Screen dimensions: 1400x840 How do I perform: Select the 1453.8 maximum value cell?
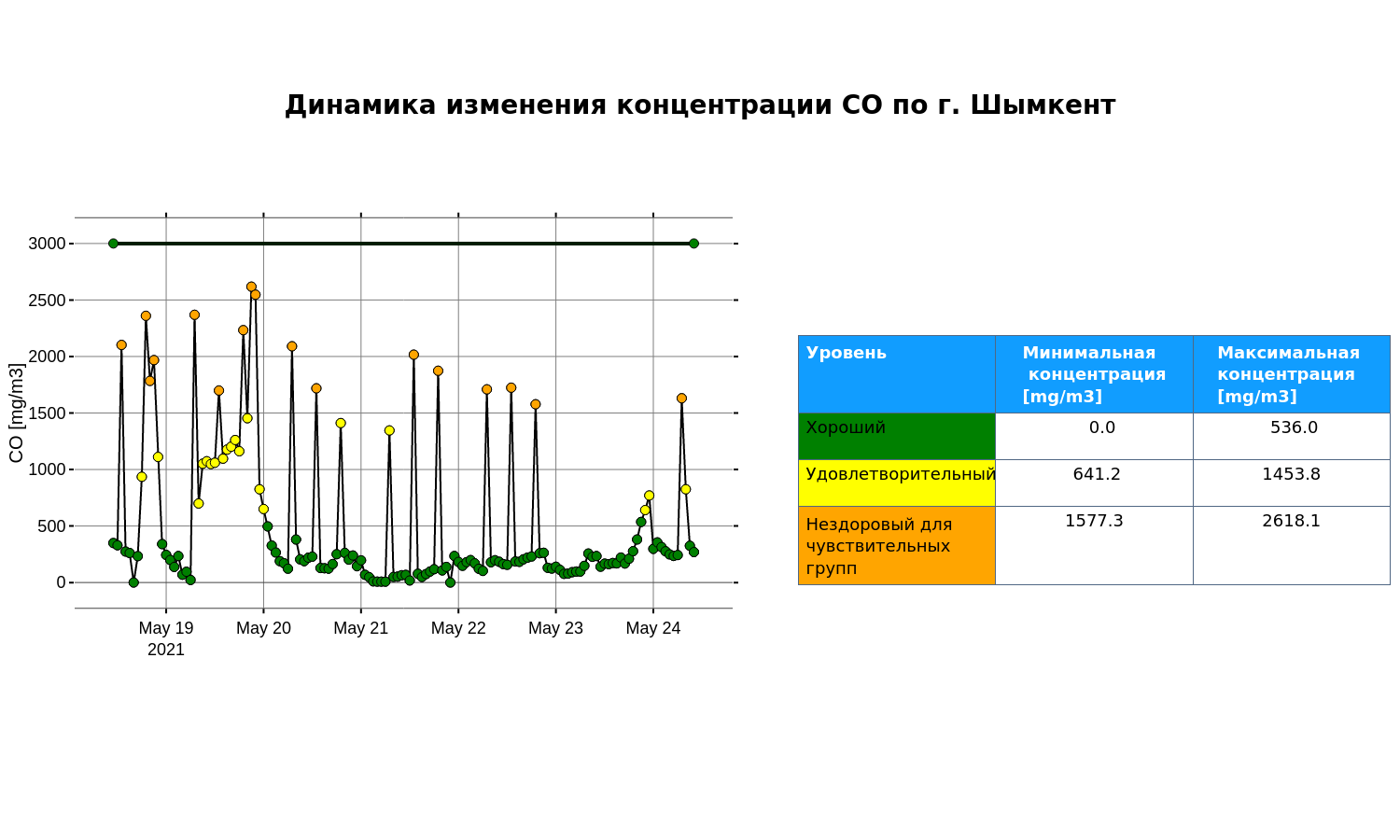1292,483
